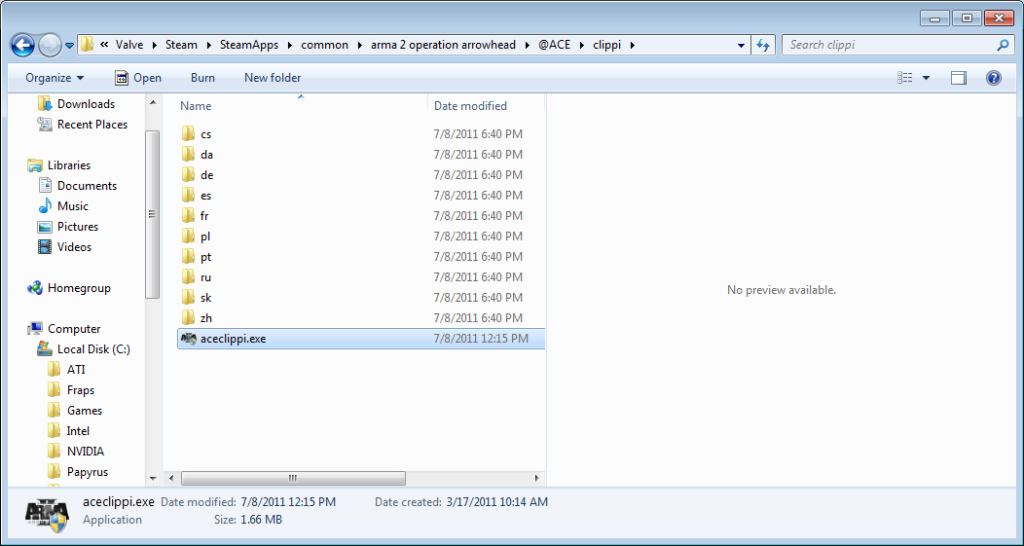This screenshot has width=1024, height=546.
Task: Click common in the address breadcrumb
Action: click(x=325, y=45)
